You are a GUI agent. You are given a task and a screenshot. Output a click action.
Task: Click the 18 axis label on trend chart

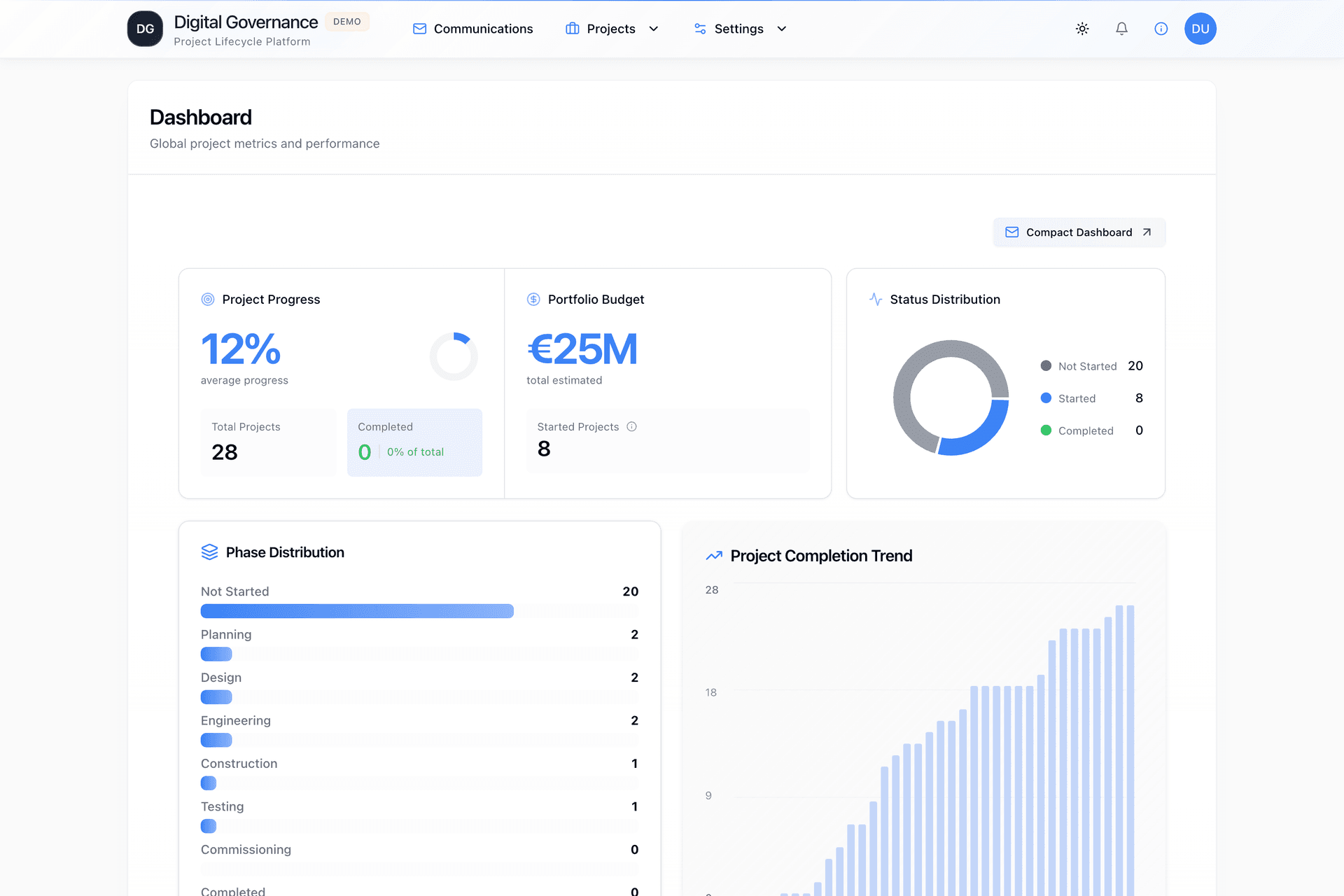coord(711,693)
